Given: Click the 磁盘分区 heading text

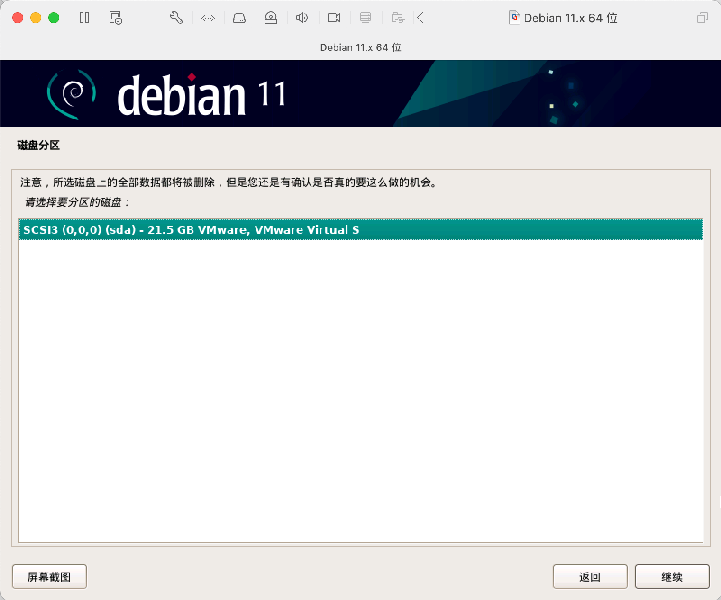Looking at the screenshot, I should point(39,145).
